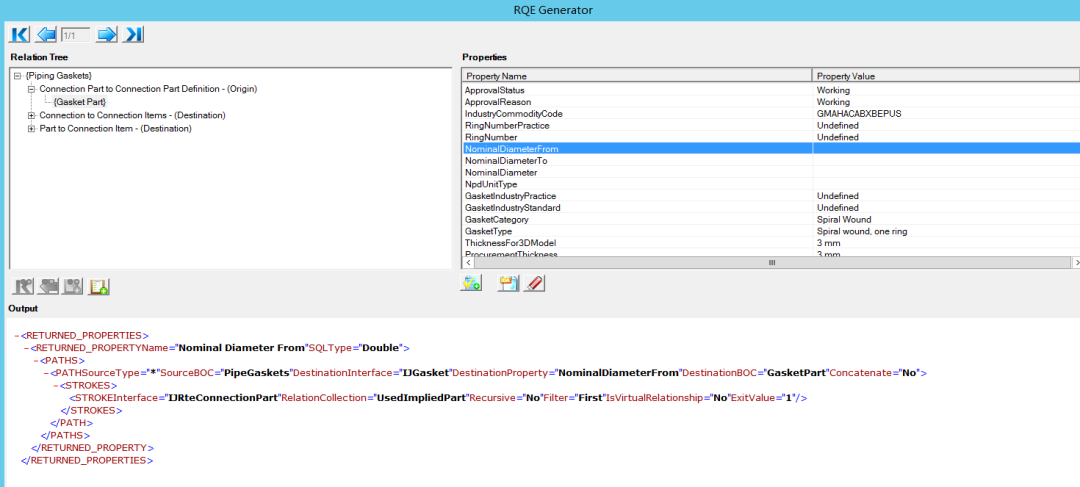This screenshot has width=1080, height=487.
Task: Collapse the PATH XML node minus sign
Action: [x=45, y=373]
